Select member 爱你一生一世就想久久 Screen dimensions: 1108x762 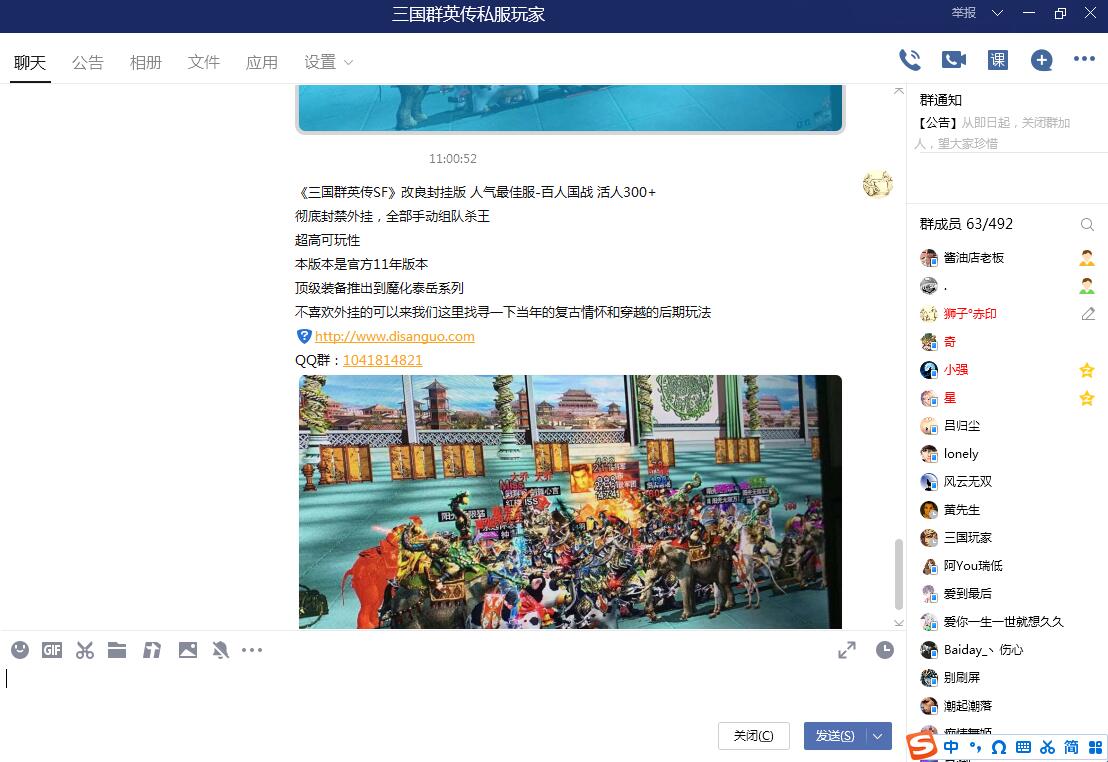pyautogui.click(x=1008, y=621)
